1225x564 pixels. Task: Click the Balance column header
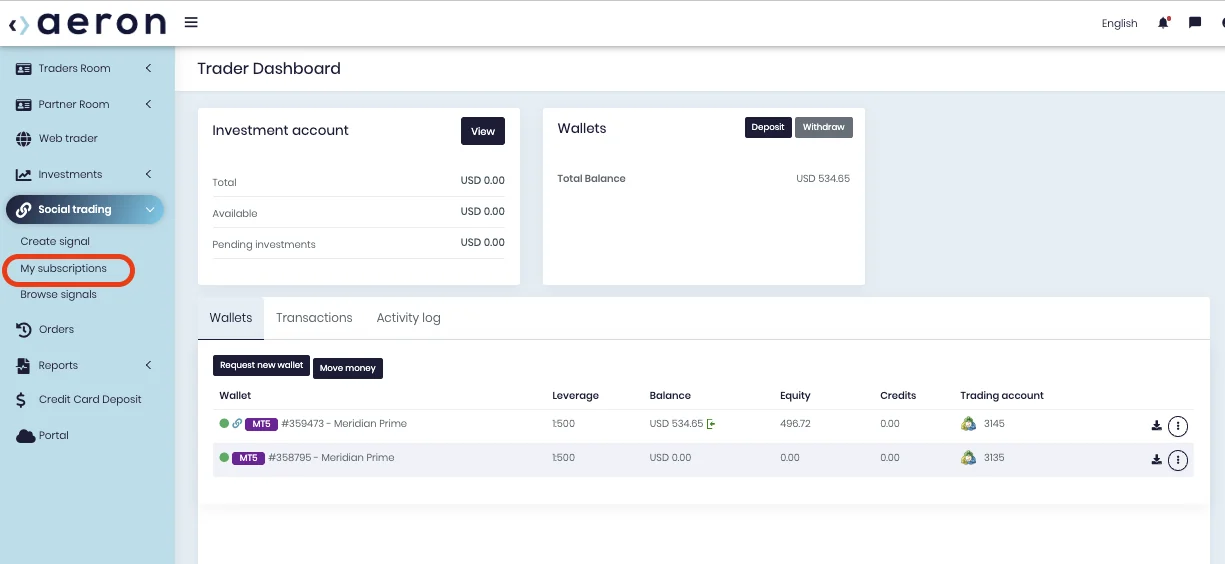pos(670,396)
